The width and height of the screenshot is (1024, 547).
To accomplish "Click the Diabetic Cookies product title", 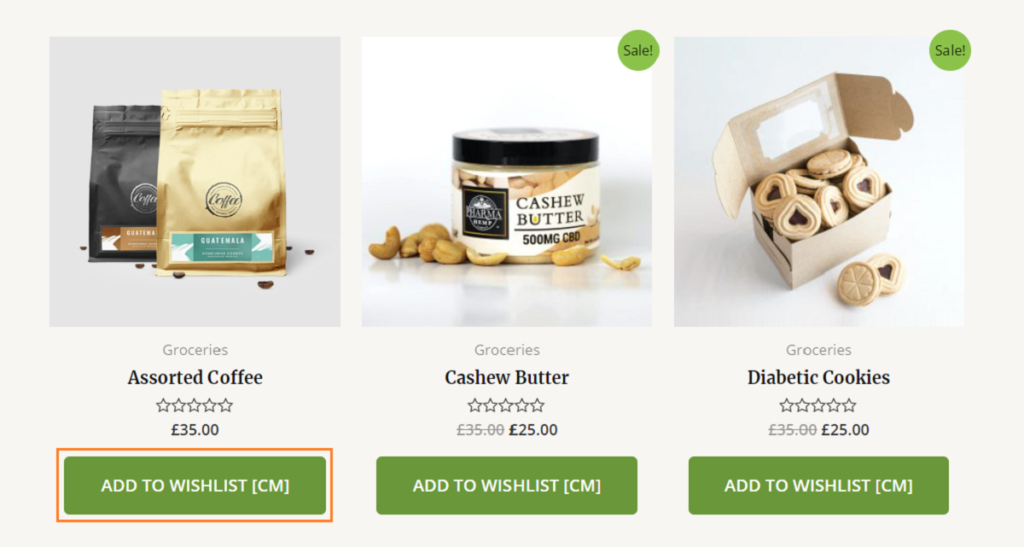I will tap(818, 377).
